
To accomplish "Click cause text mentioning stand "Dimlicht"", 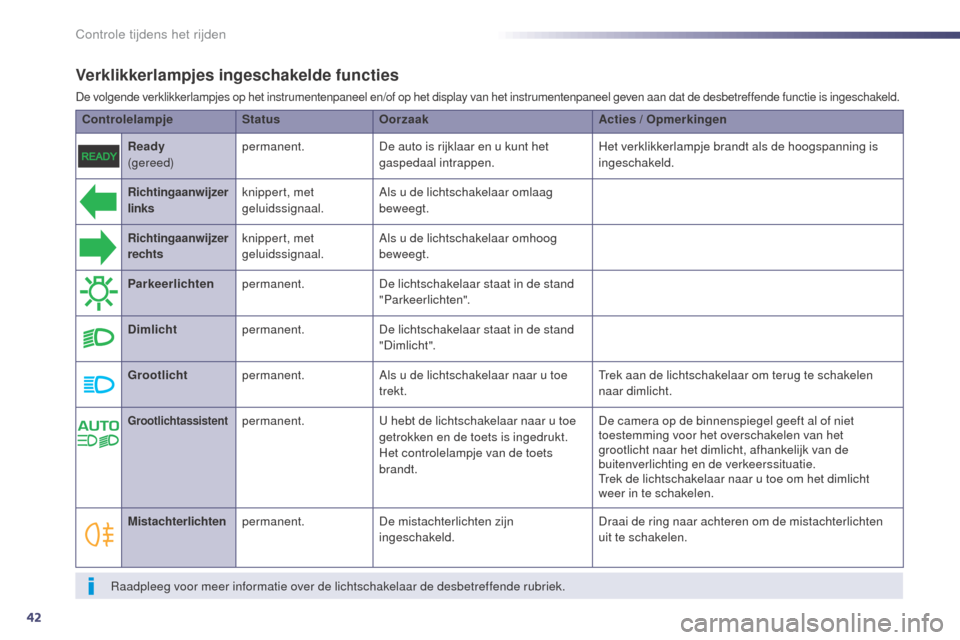I will tap(476, 337).
